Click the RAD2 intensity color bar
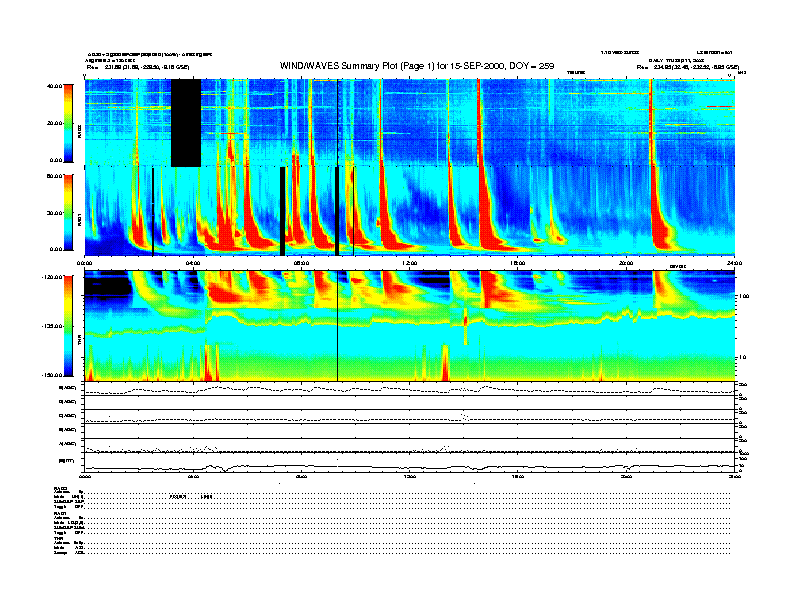This screenshot has height=612, width=792. coord(68,123)
